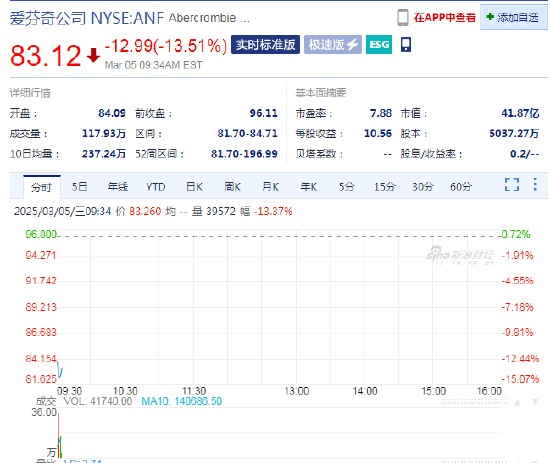The width and height of the screenshot is (550, 463).
Task: Click the down triangle beside volume panel
Action: tap(535, 402)
